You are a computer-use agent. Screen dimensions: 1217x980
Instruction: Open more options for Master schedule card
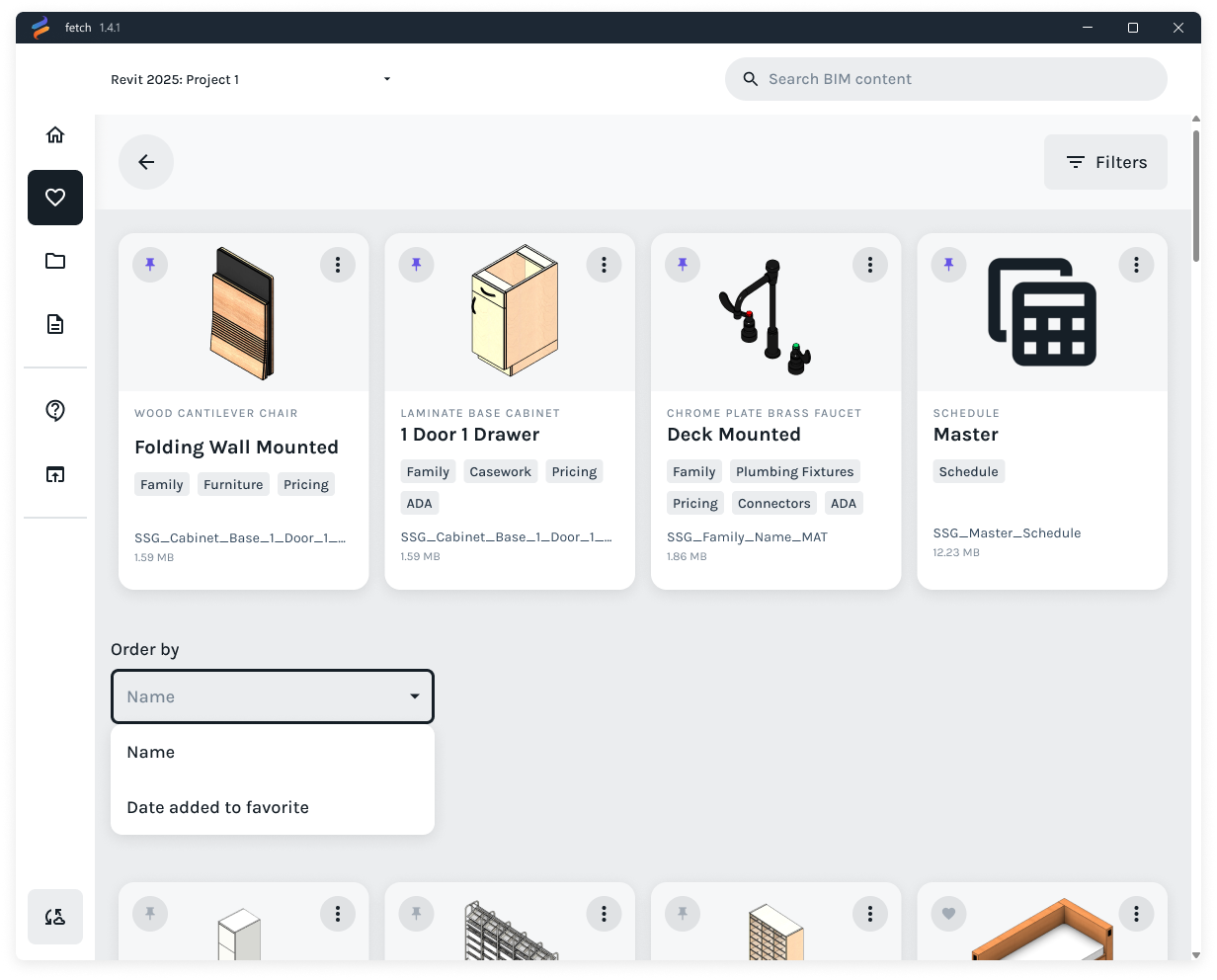point(1136,265)
